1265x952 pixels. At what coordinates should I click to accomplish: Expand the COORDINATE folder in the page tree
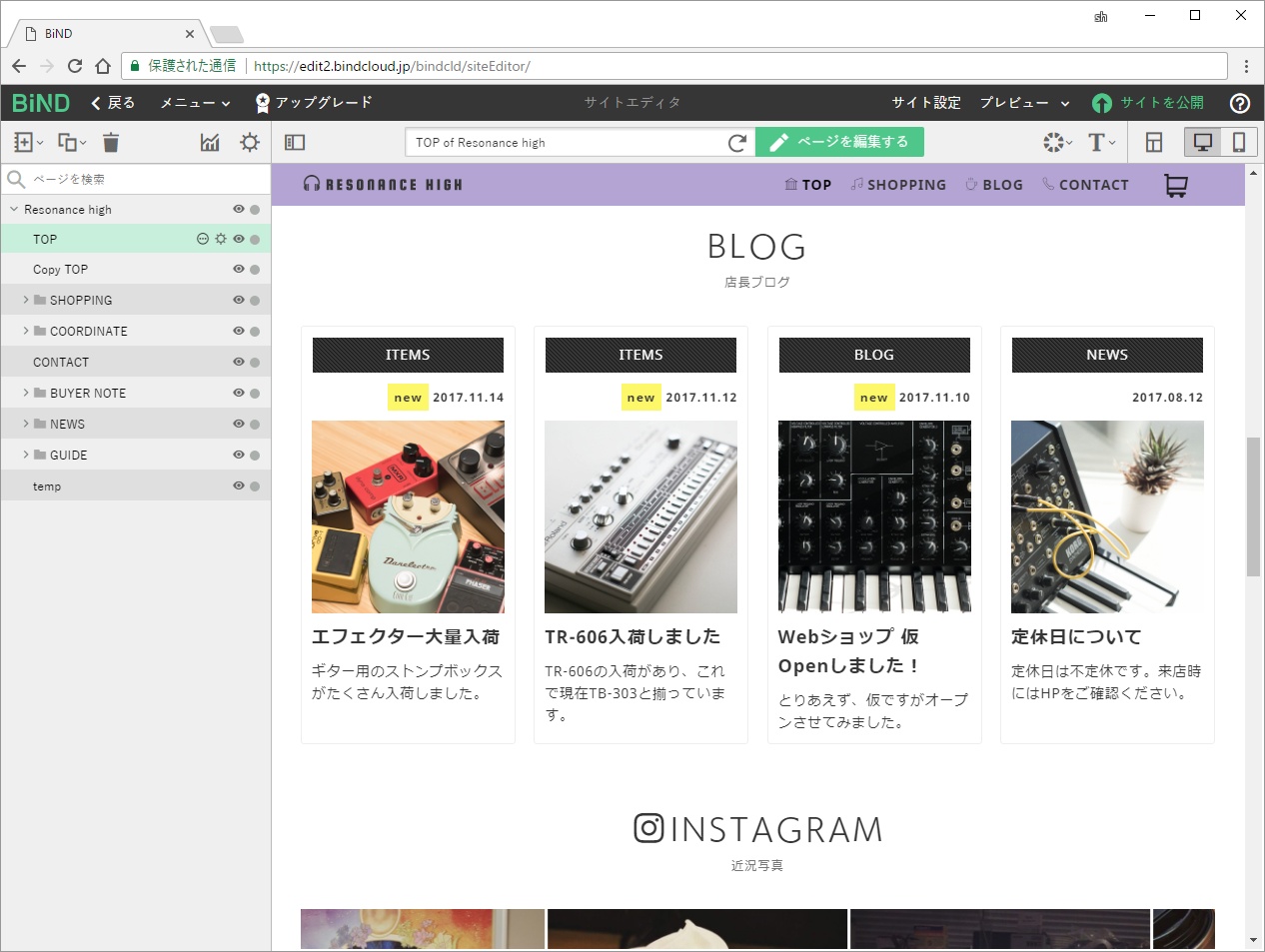(24, 331)
